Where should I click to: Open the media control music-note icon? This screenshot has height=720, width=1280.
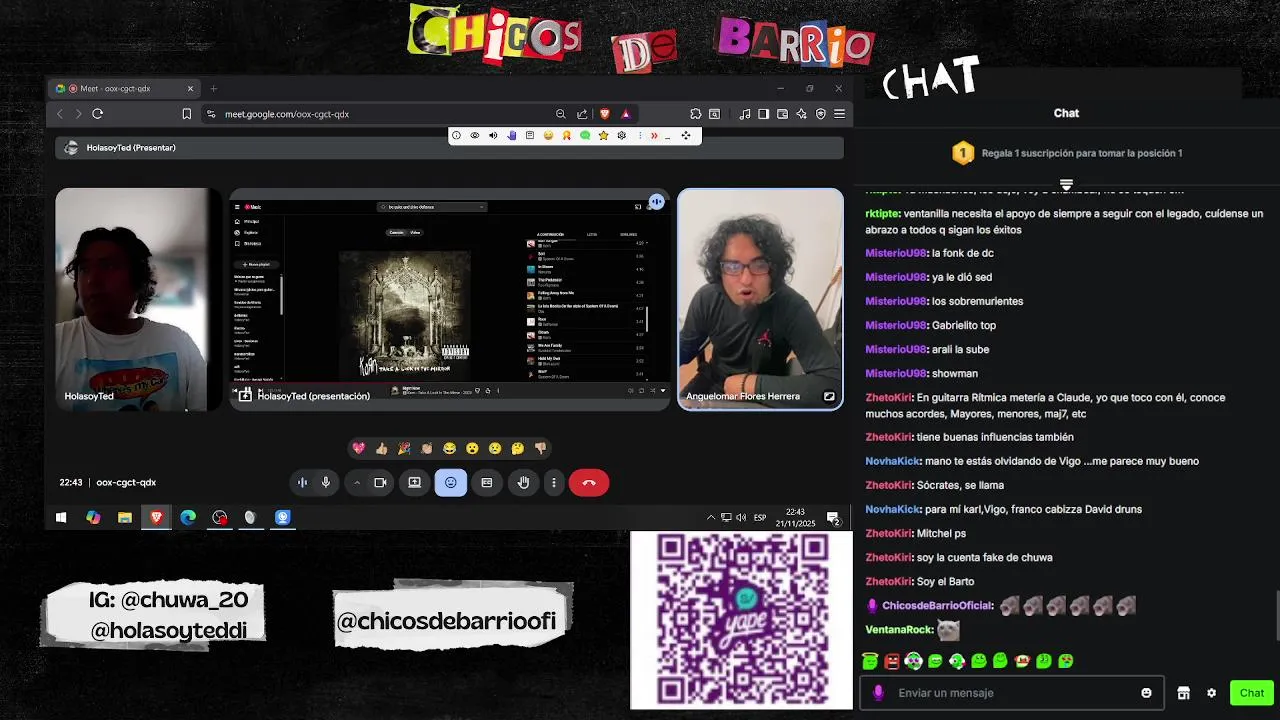click(745, 114)
